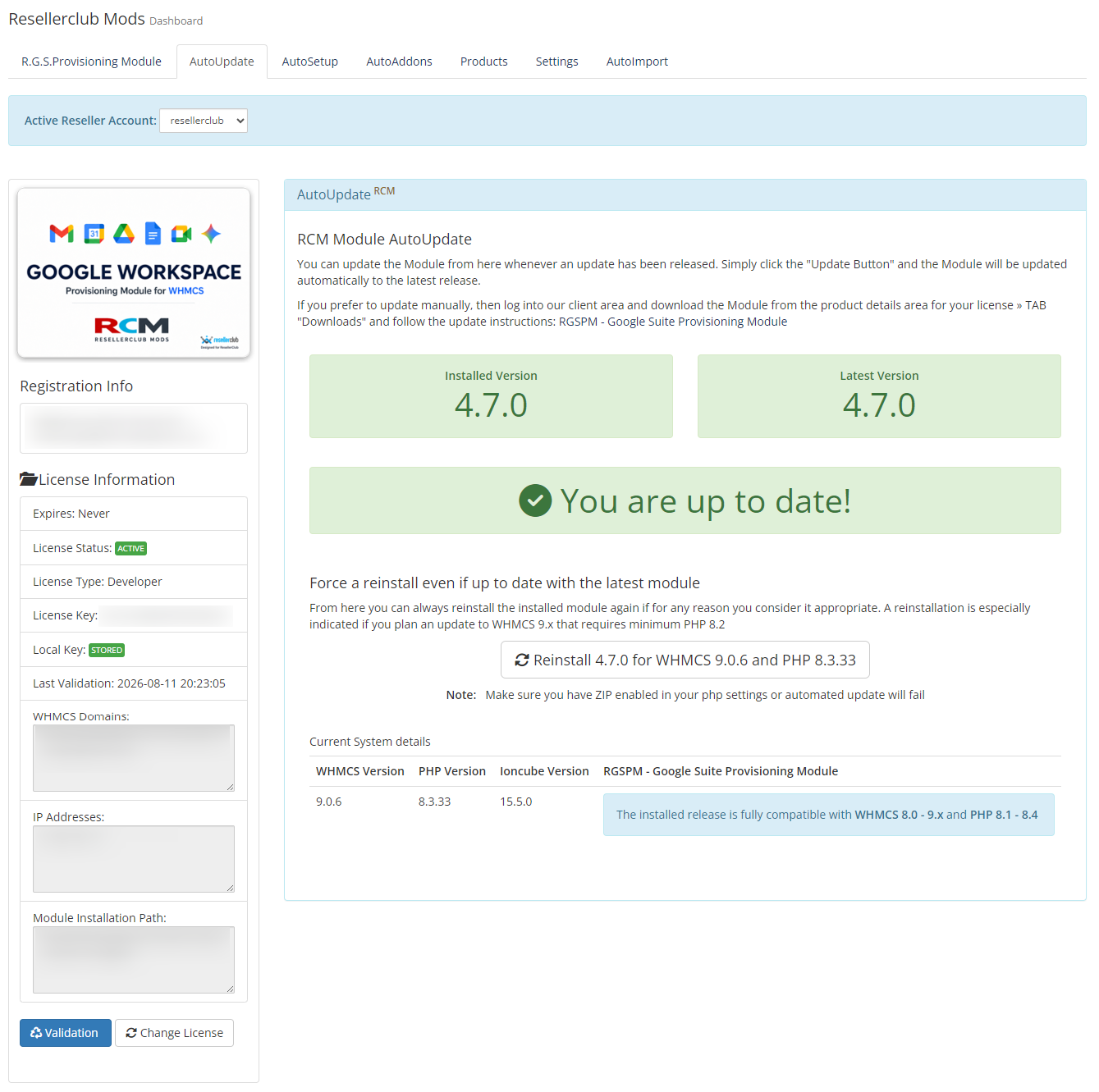Image resolution: width=1099 pixels, height=1092 pixels.
Task: Click the Installed Version 4.7.0 box
Action: pyautogui.click(x=491, y=396)
